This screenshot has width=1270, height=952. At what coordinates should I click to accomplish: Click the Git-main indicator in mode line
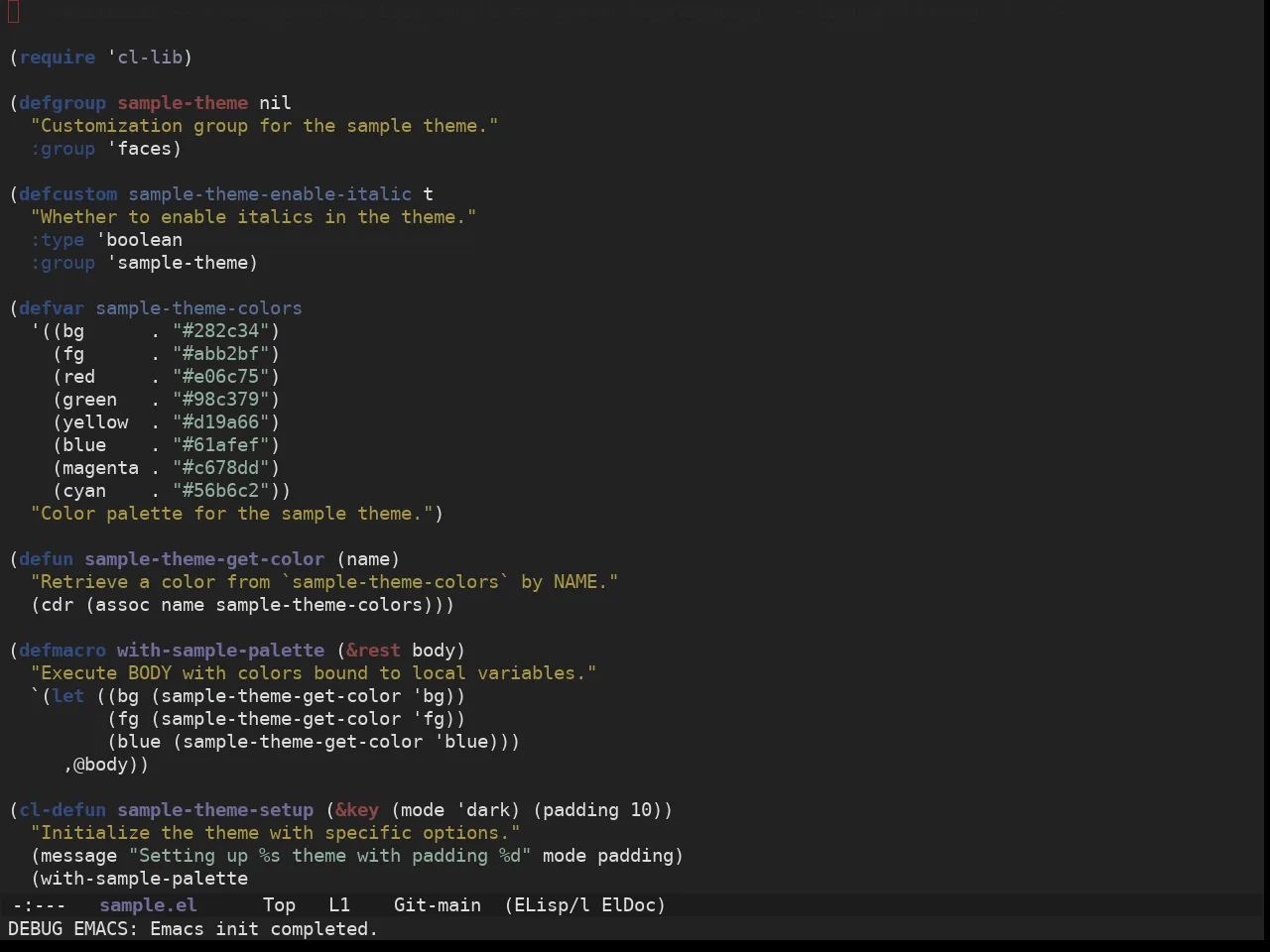point(437,905)
